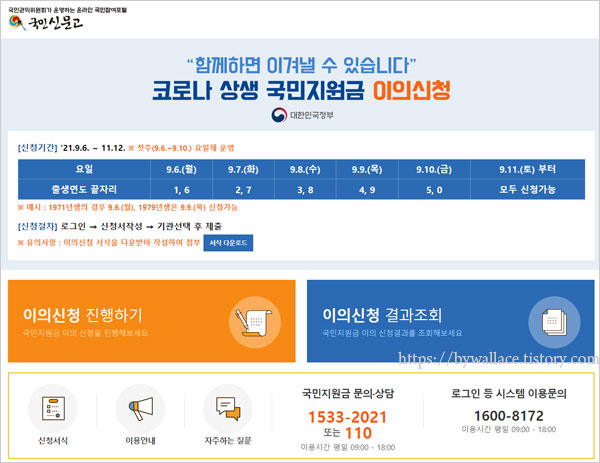The image size is (600, 463).
Task: Click the 9.6.(월) table header cell
Action: [x=181, y=170]
